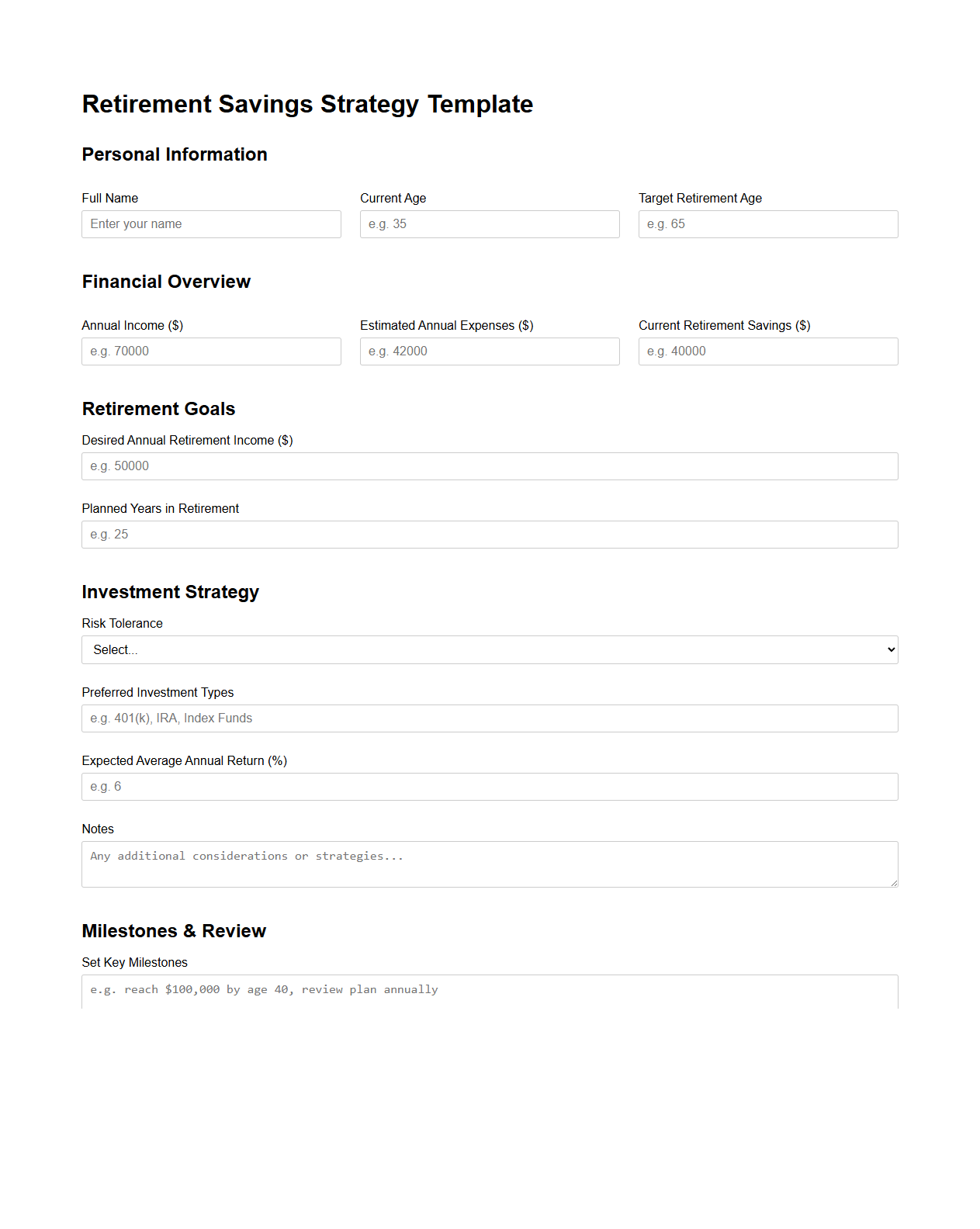Click the Notes textarea resize handle

tap(894, 883)
